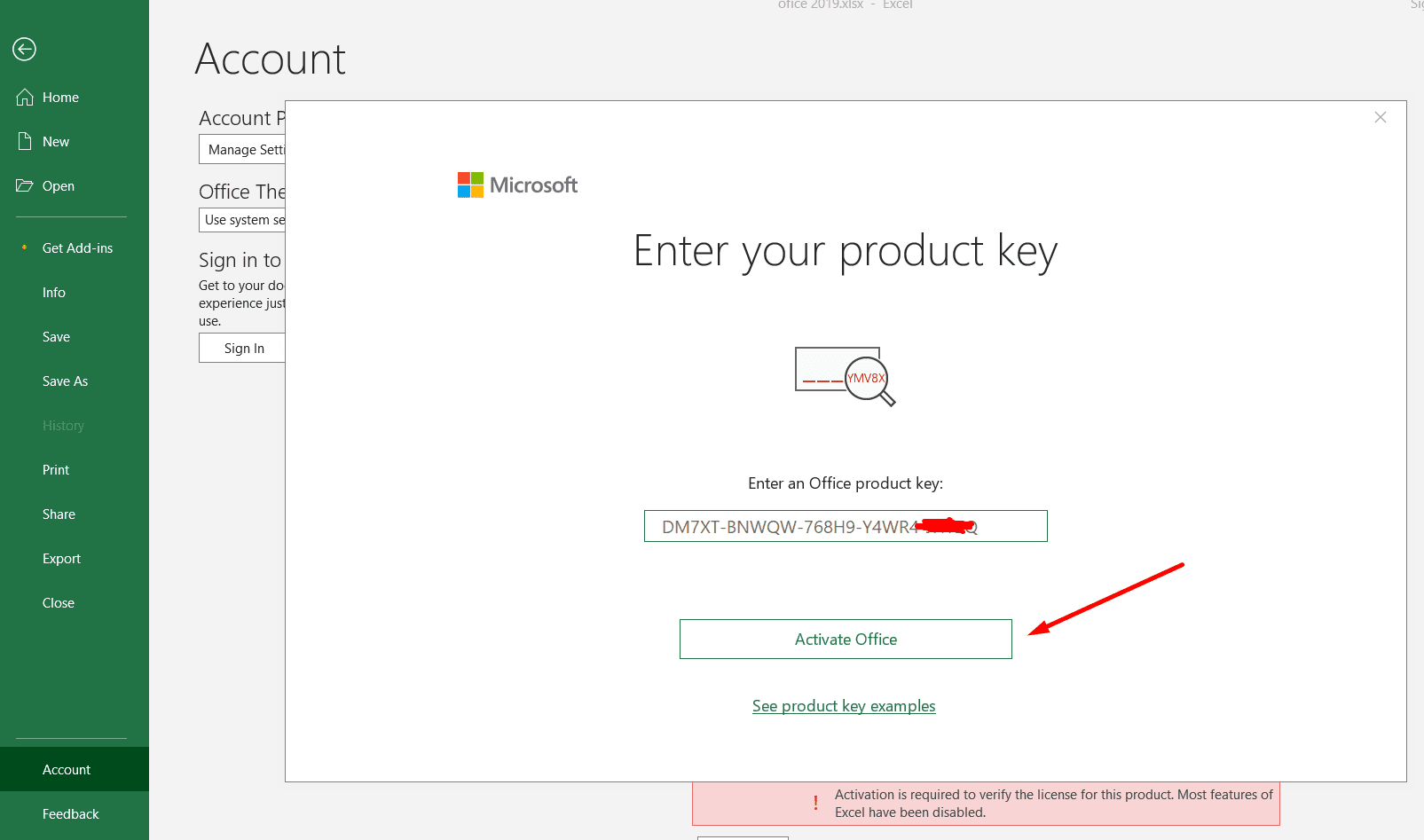Open Get Add-ins
1424x840 pixels.
coord(77,248)
